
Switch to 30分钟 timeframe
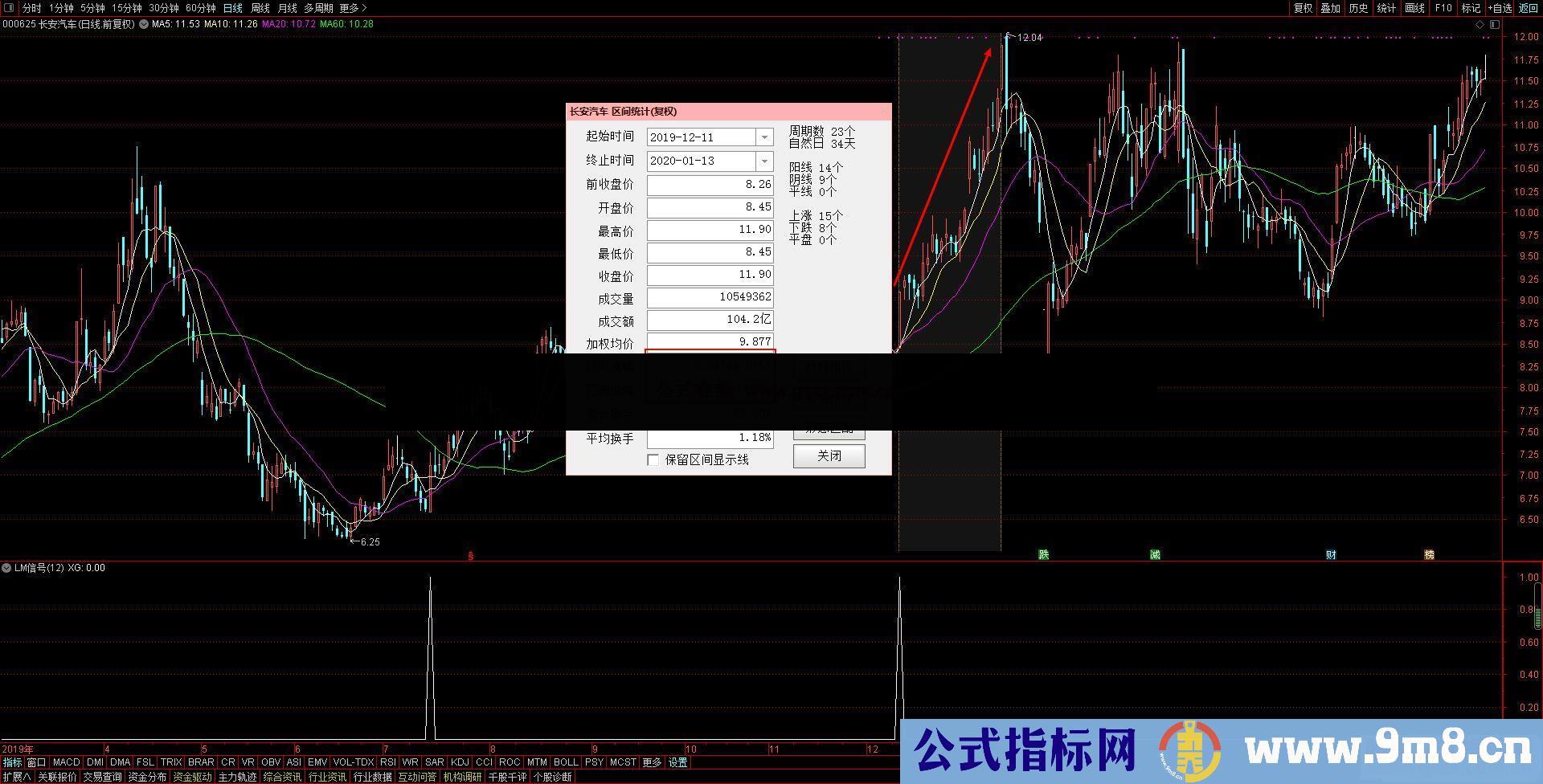click(164, 8)
